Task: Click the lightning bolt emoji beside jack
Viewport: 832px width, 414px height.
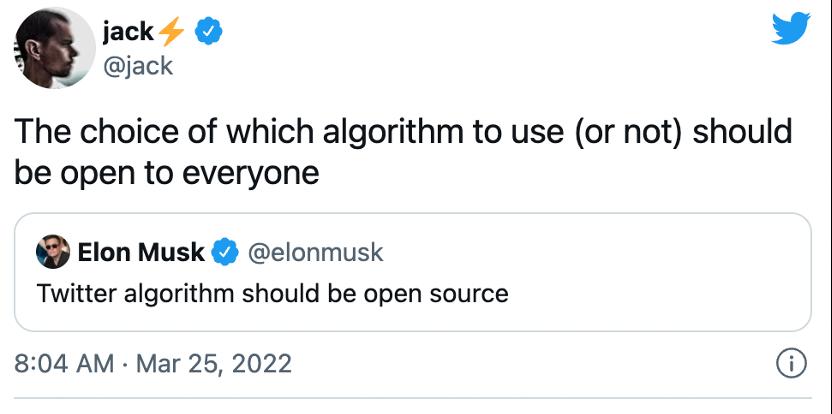Action: click(x=171, y=32)
